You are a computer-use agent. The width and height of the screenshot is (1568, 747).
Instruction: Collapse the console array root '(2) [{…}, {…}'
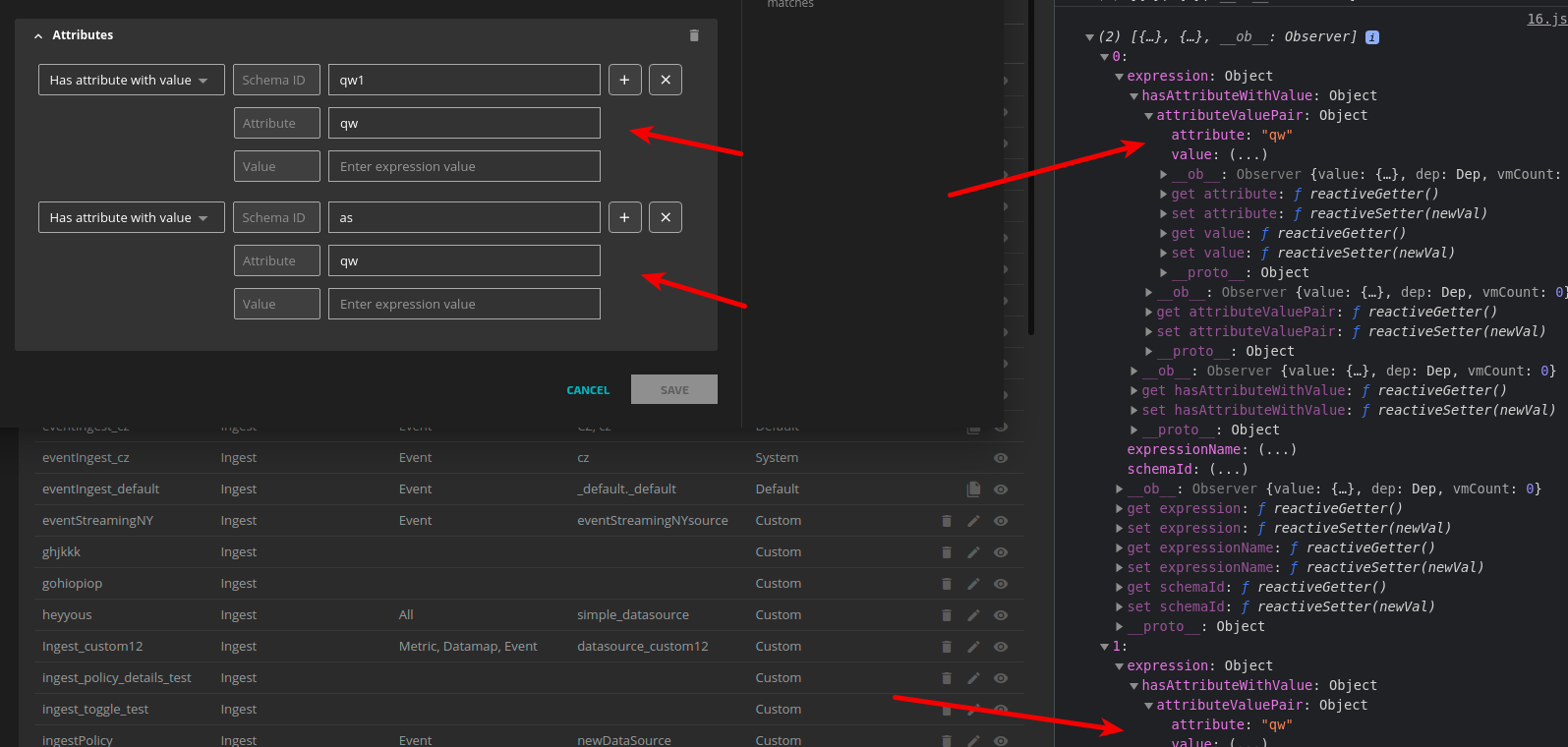coord(1089,37)
